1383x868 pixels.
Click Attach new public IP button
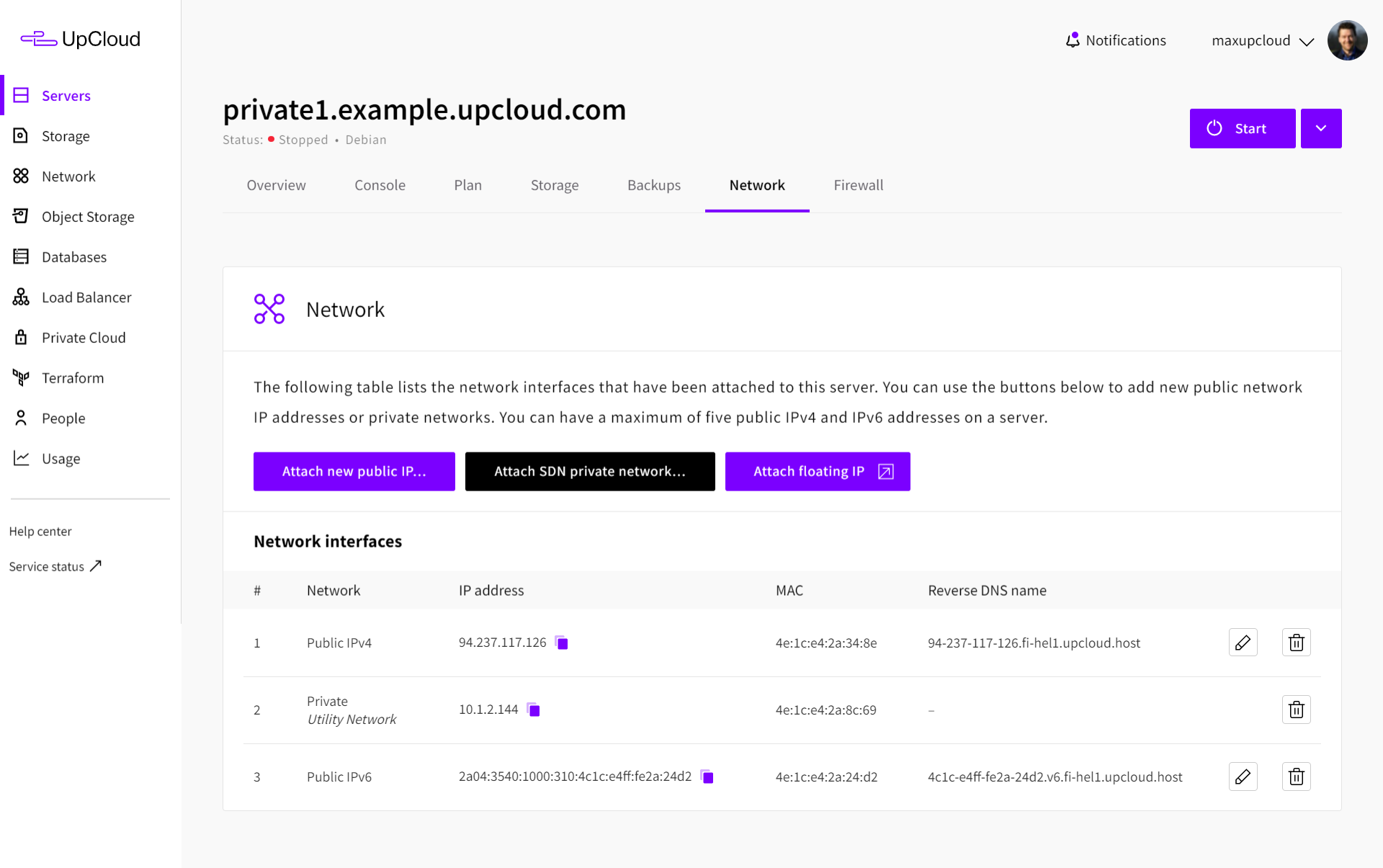pos(354,471)
